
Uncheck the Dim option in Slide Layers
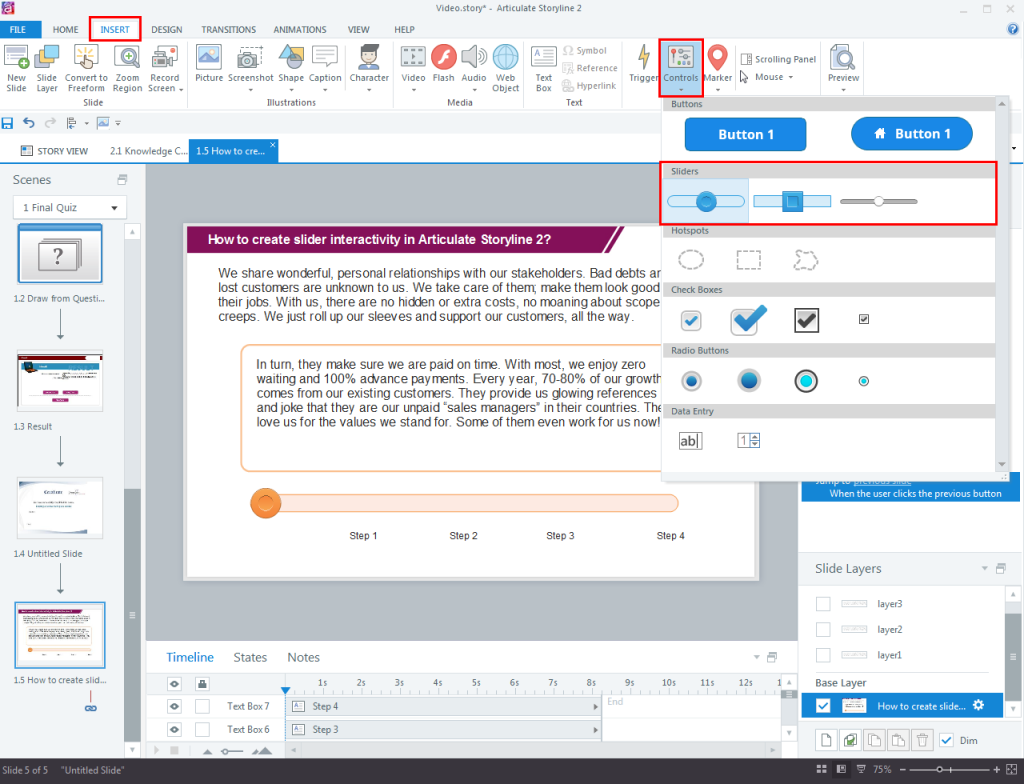click(947, 740)
